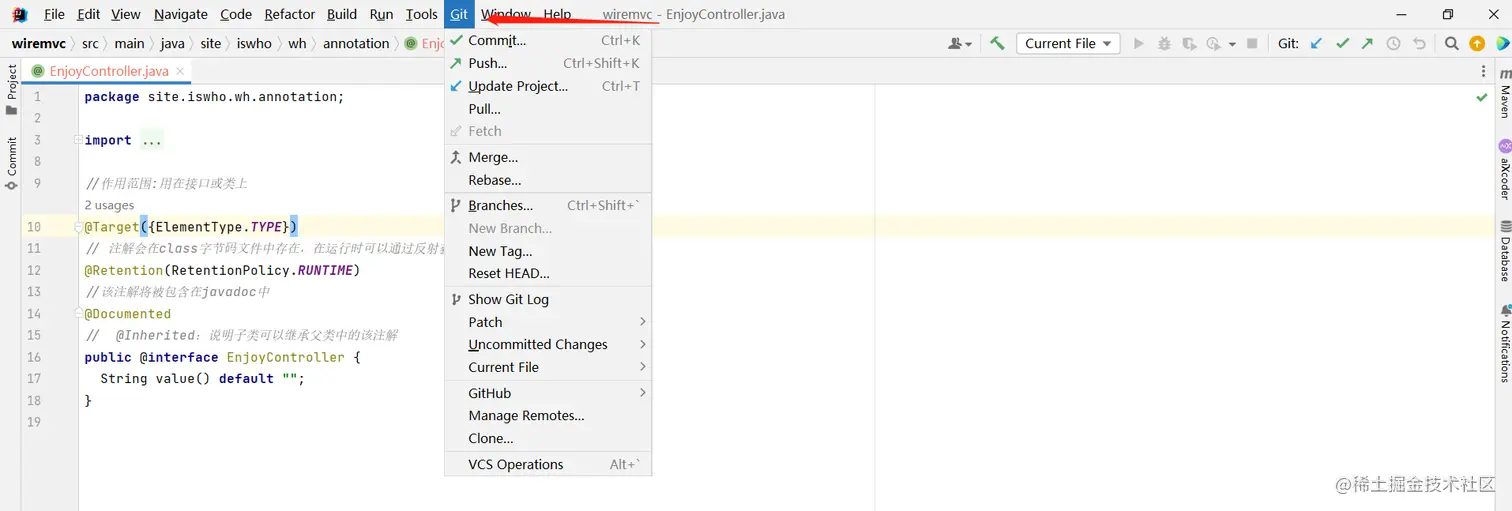Click wiremvc in the breadcrumb path

tap(40, 43)
